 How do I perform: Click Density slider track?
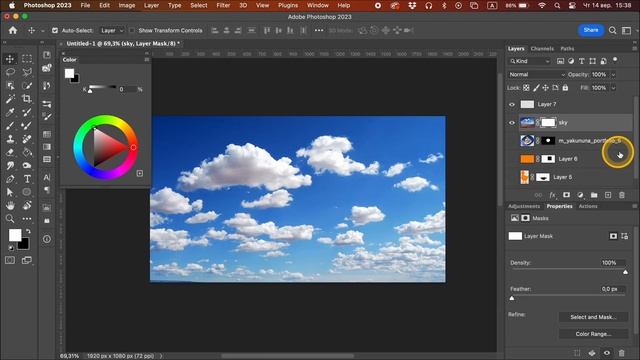(x=569, y=269)
